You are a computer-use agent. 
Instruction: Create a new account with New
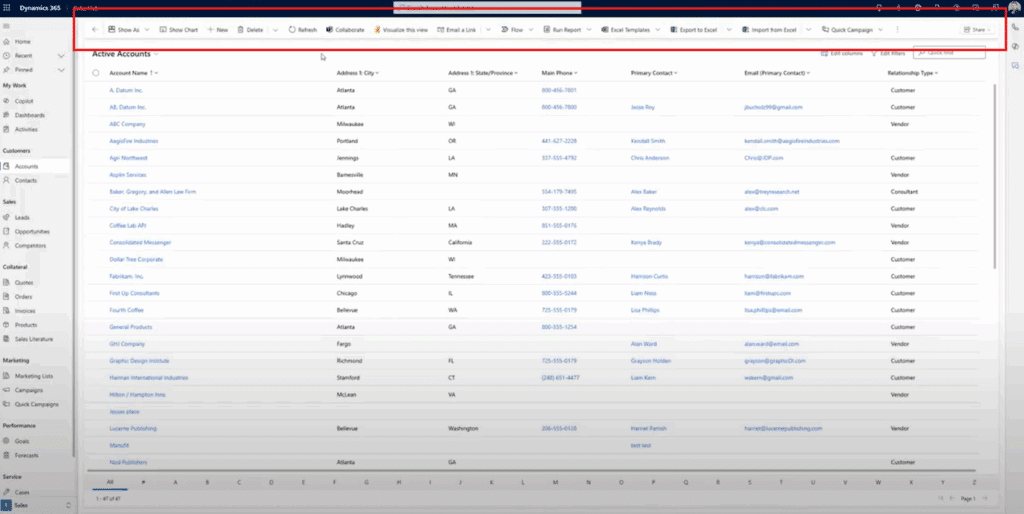click(217, 29)
